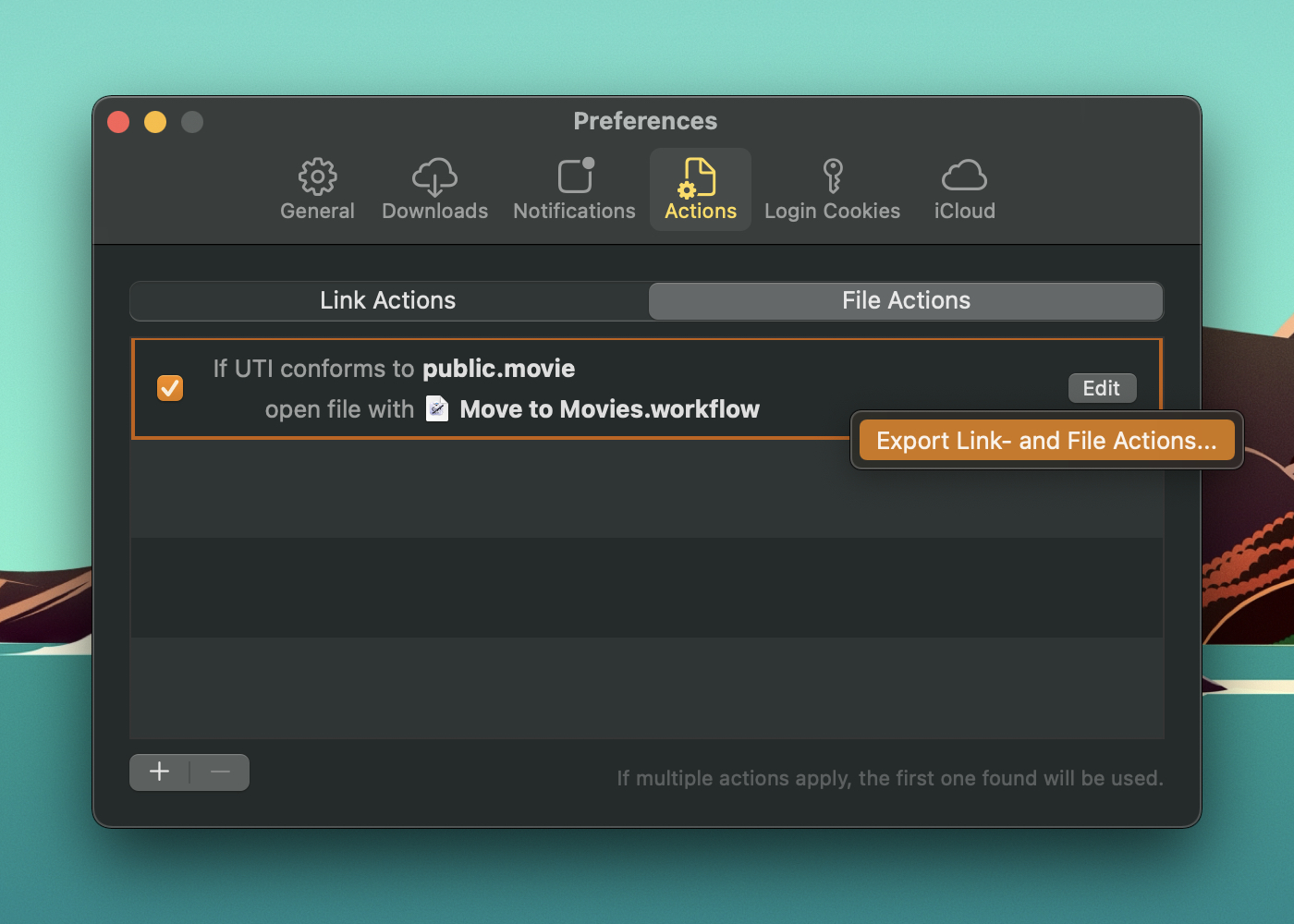The width and height of the screenshot is (1294, 924).
Task: Switch to the File Actions tab
Action: pos(906,301)
